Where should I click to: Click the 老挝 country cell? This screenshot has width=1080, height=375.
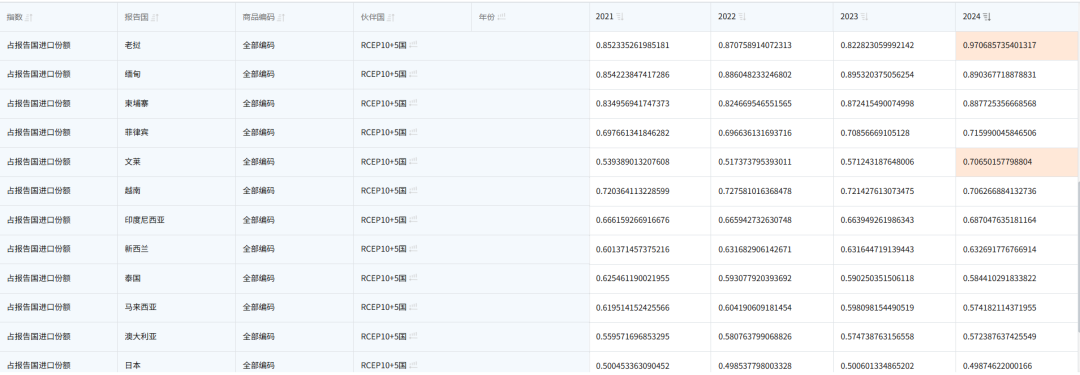176,45
